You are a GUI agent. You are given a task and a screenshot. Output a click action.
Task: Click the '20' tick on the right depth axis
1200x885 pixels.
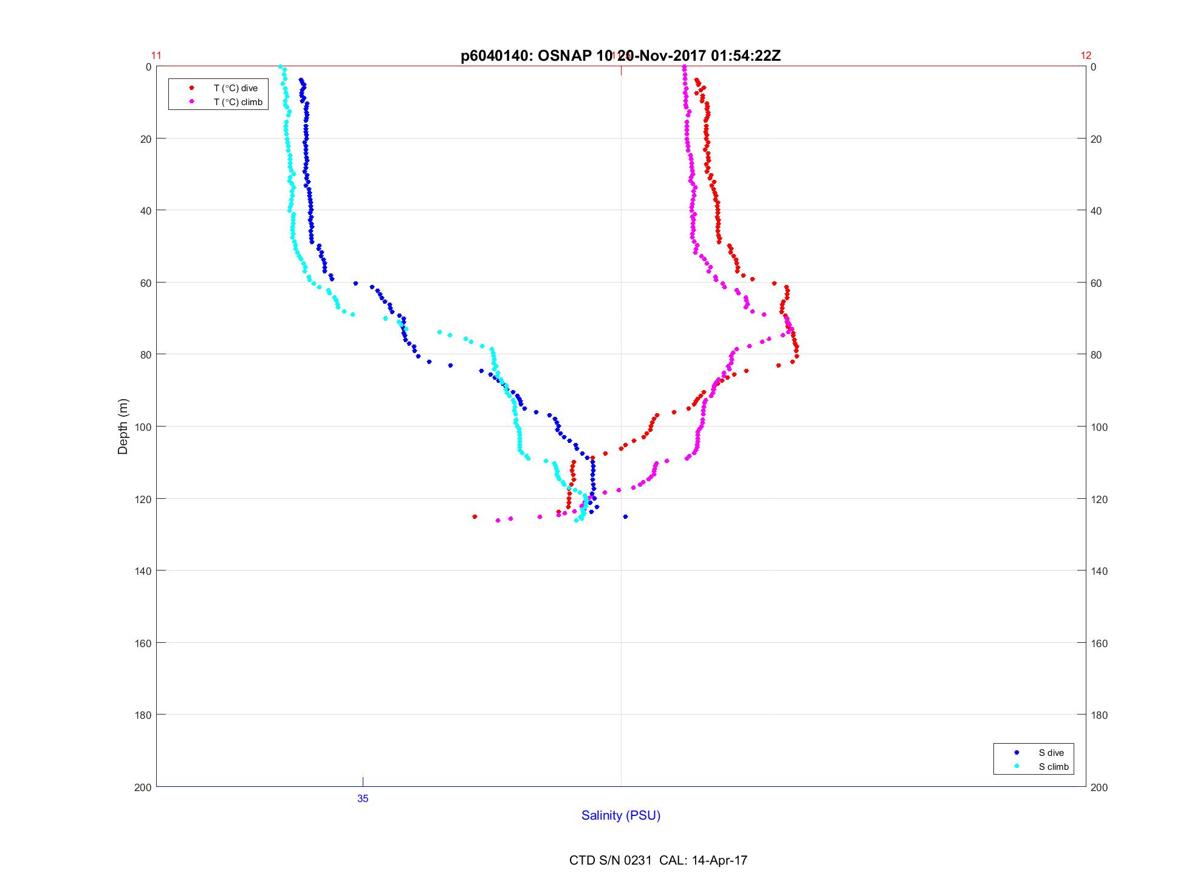point(1097,139)
